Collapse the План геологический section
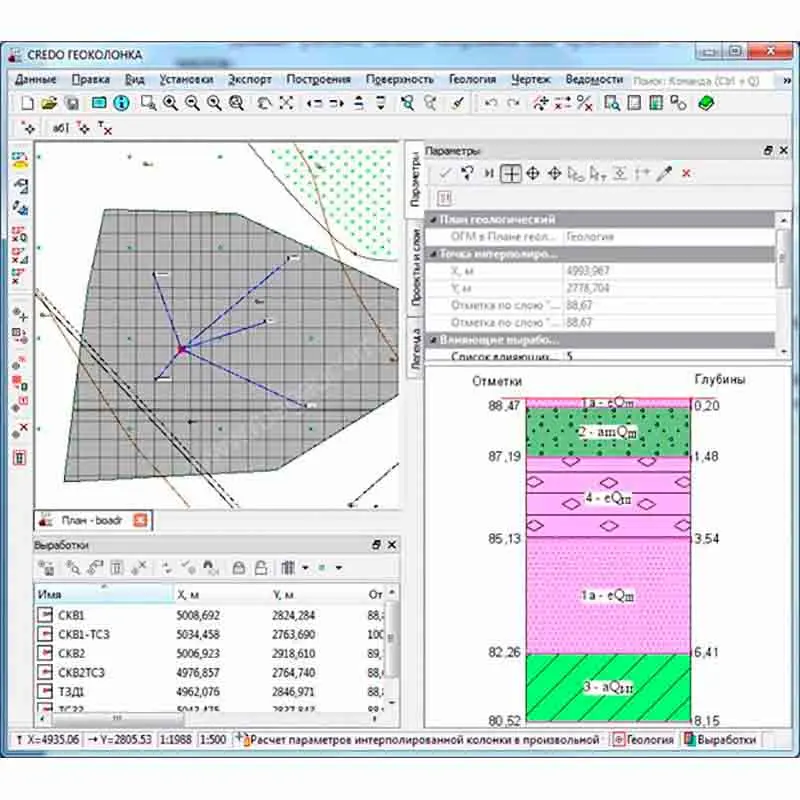Image resolution: width=800 pixels, height=800 pixels. point(433,219)
